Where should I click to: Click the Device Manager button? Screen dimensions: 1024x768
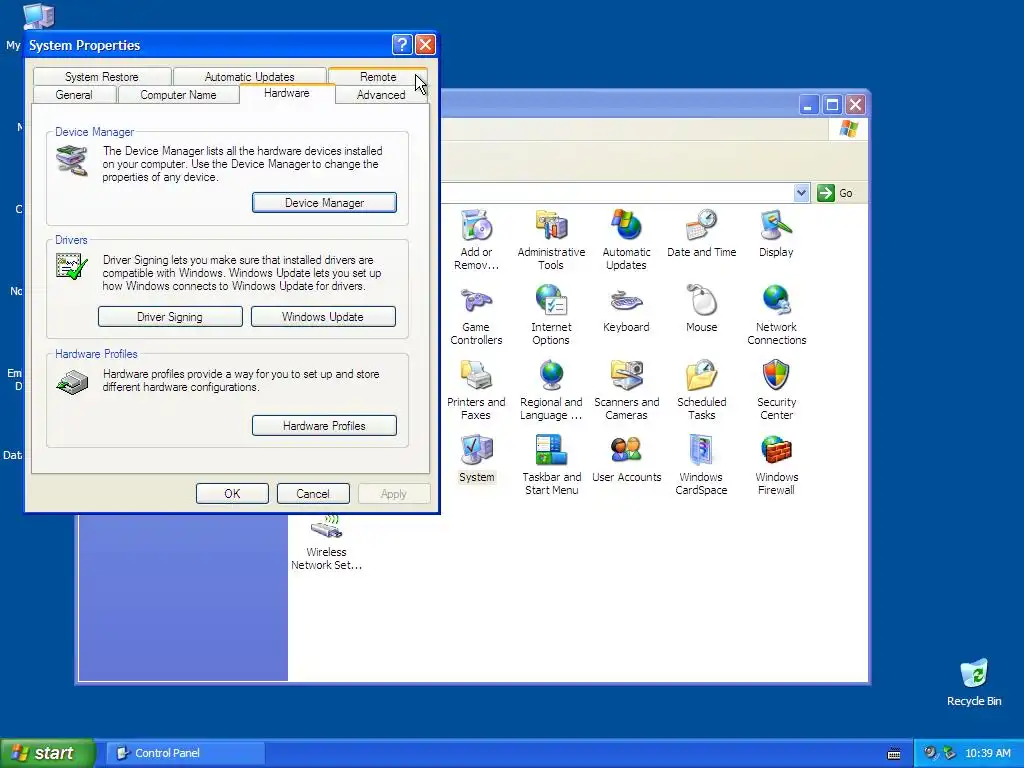click(325, 202)
